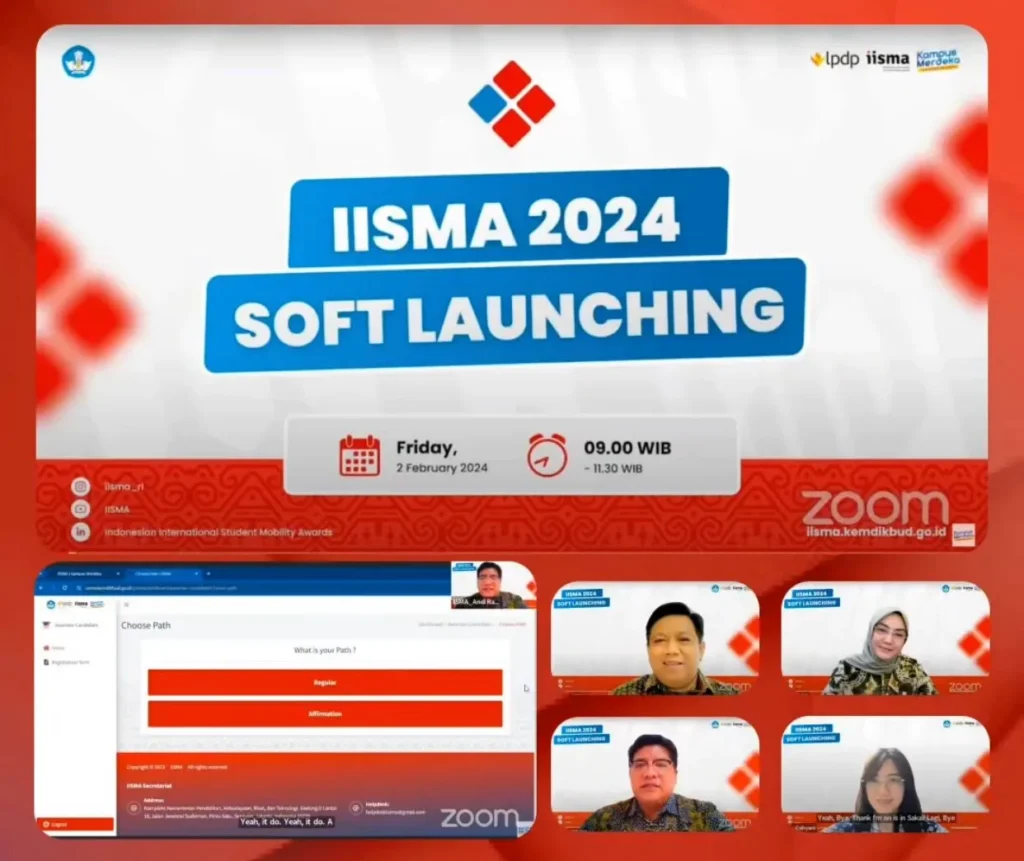The height and width of the screenshot is (861, 1024).
Task: Click the alarm clock icon beside 09.00 WIB
Action: [547, 455]
